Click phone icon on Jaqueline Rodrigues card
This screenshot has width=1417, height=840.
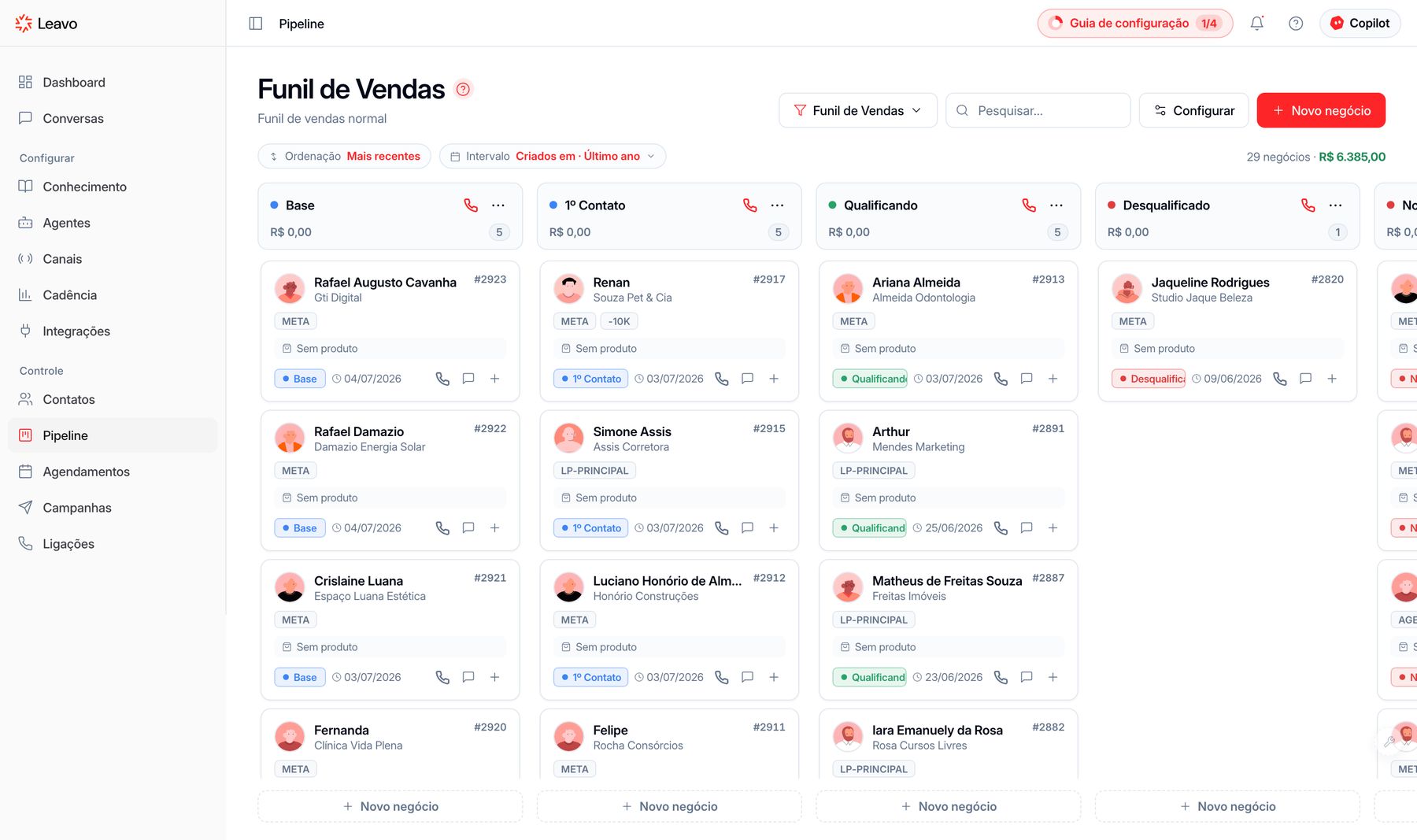1280,379
